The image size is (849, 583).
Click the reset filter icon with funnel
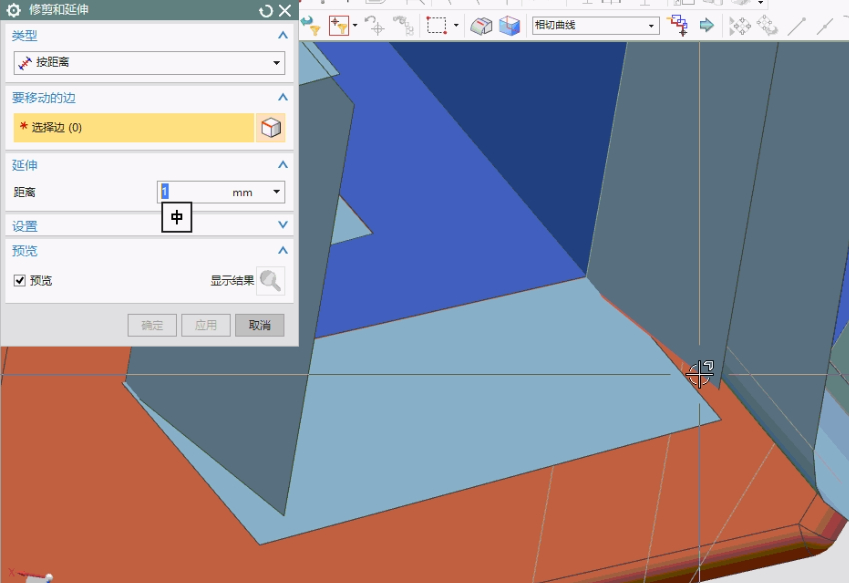[311, 25]
